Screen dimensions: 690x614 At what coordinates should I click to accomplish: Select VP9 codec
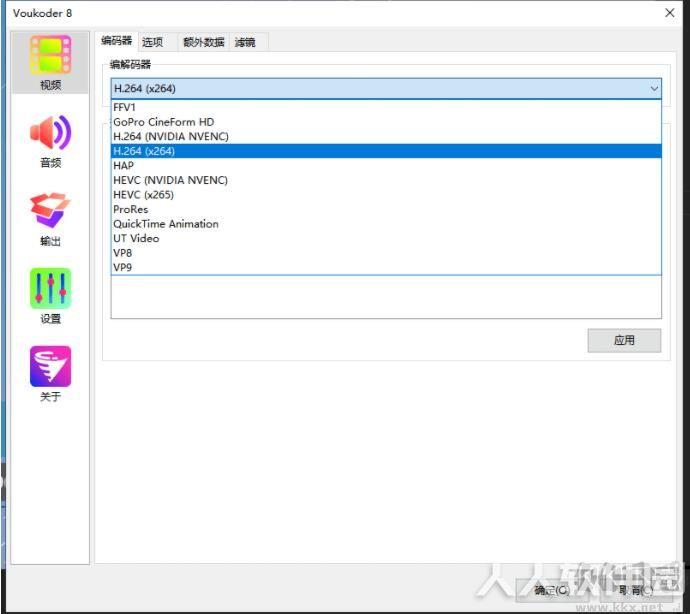386,267
